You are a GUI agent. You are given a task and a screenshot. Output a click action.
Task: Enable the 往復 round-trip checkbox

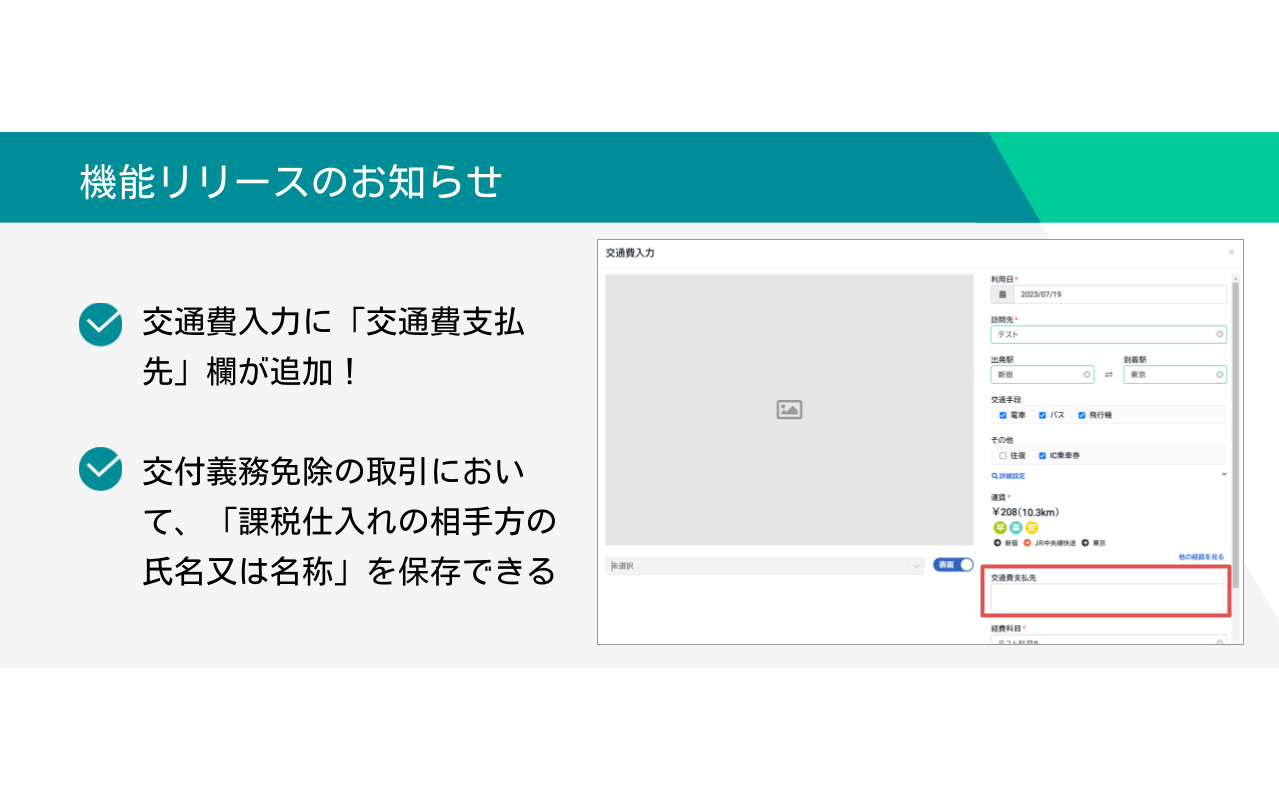coord(1003,455)
